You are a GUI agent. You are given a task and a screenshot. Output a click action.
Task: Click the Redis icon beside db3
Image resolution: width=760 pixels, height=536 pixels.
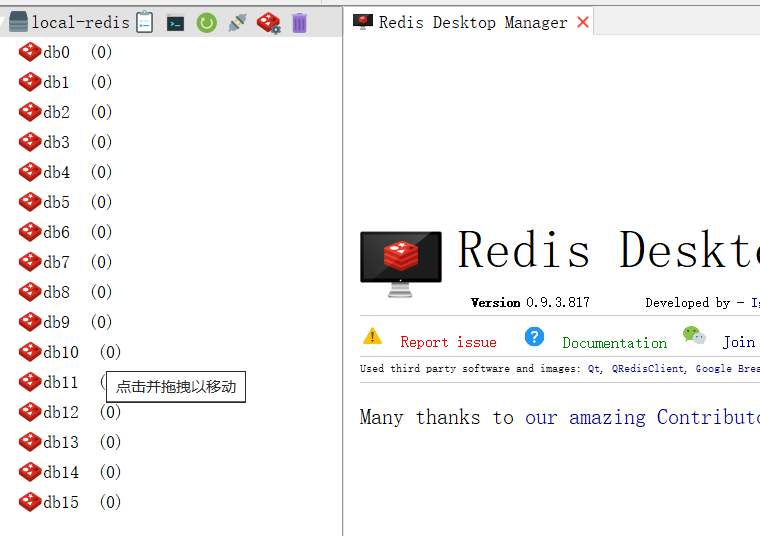click(30, 142)
